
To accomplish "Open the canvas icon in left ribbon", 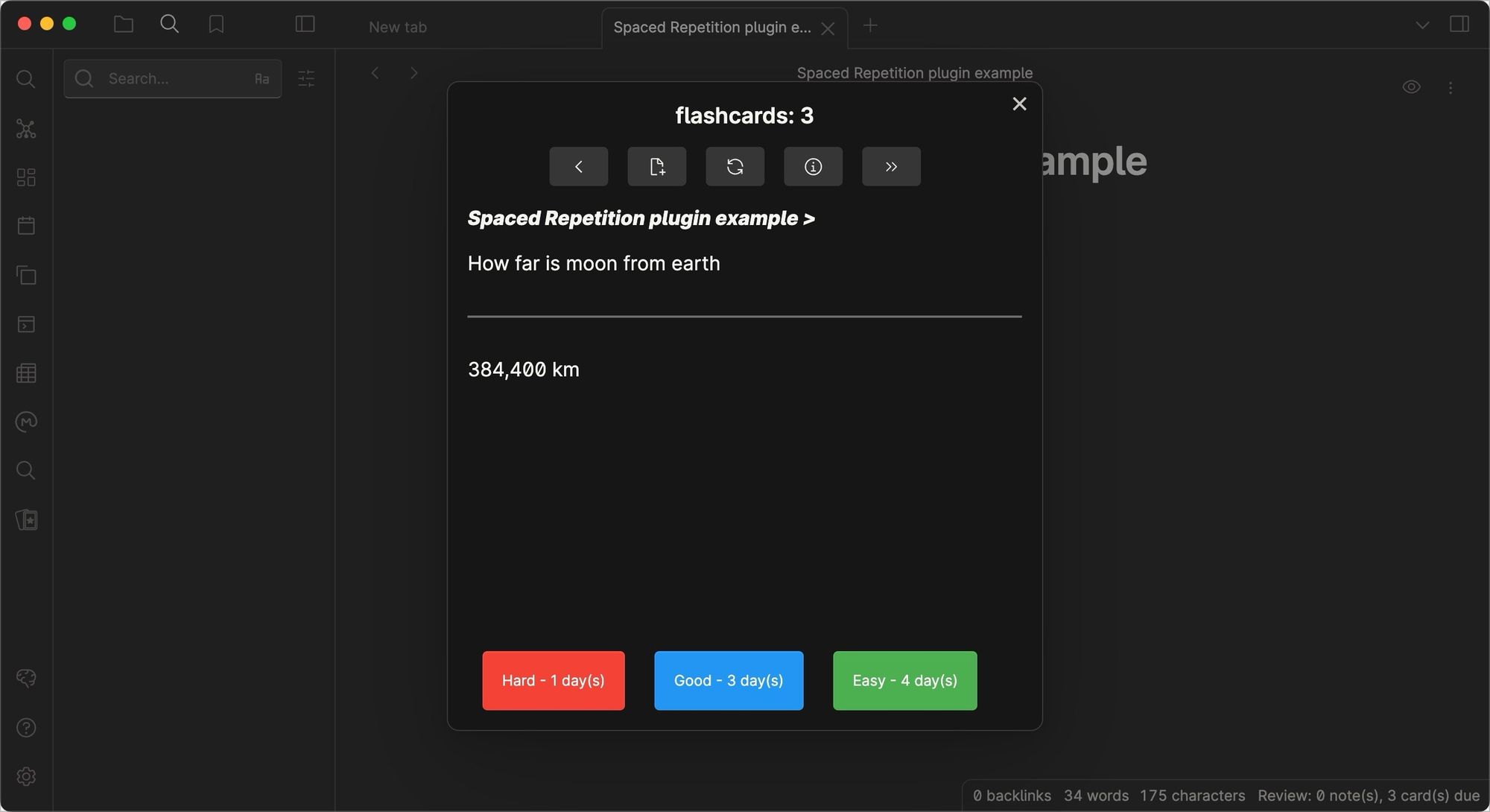I will [26, 177].
